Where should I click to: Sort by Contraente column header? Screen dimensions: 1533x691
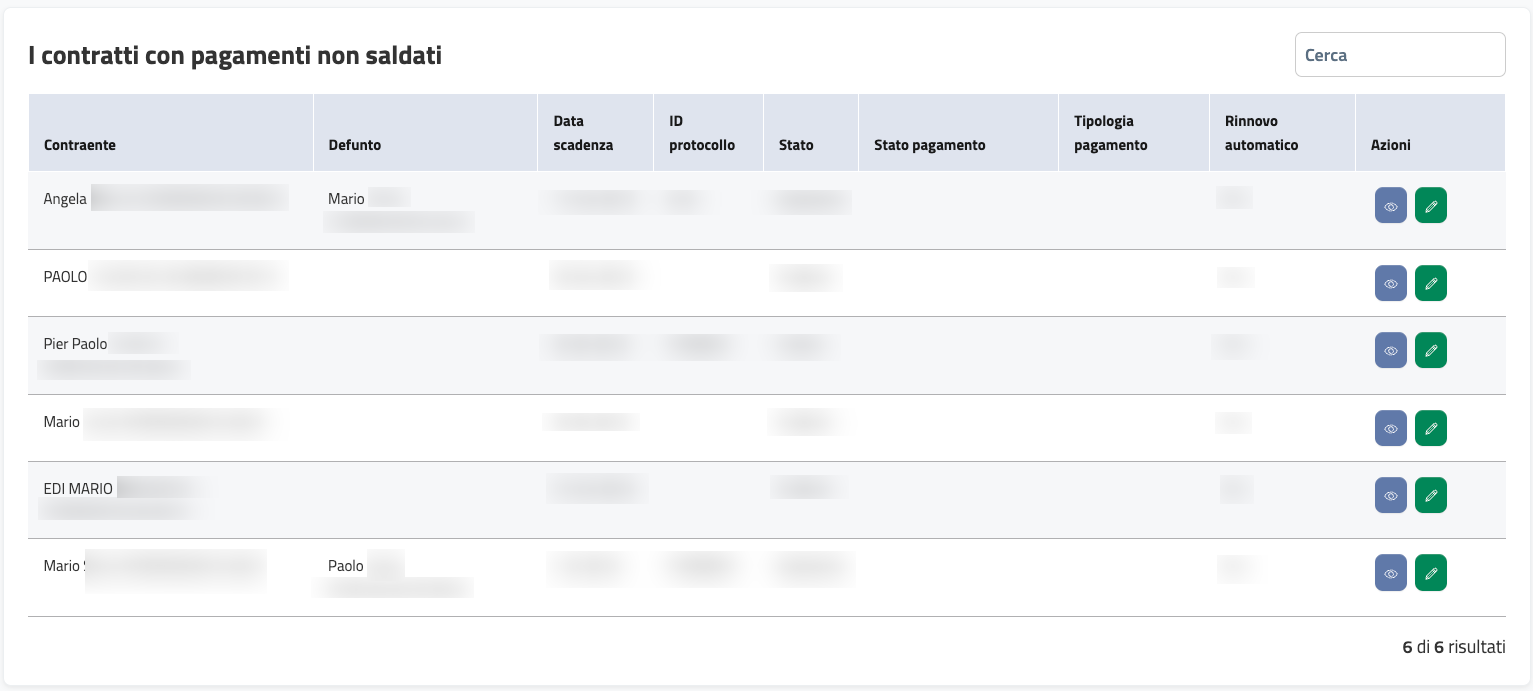pyautogui.click(x=80, y=145)
